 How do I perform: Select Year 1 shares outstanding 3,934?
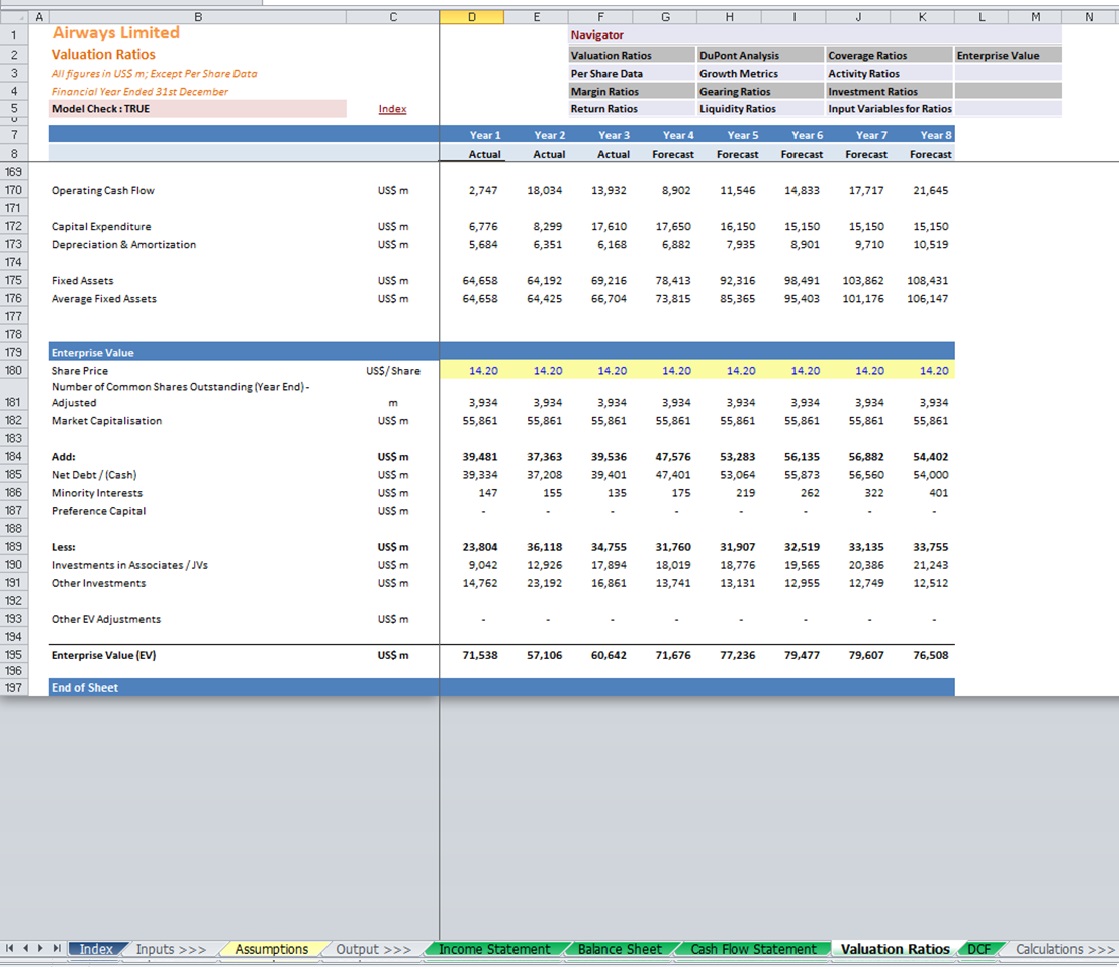[472, 402]
